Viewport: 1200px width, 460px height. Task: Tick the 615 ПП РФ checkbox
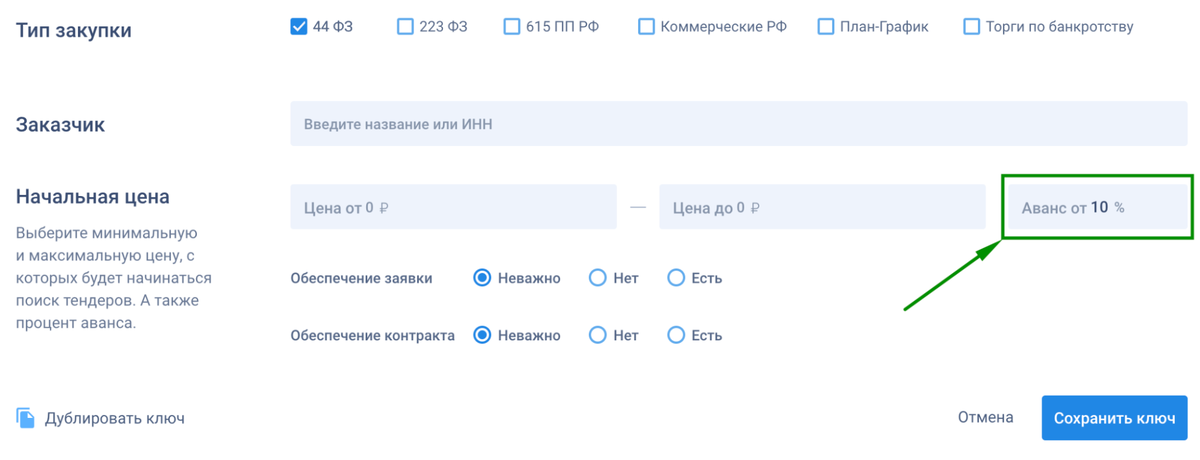[x=512, y=26]
